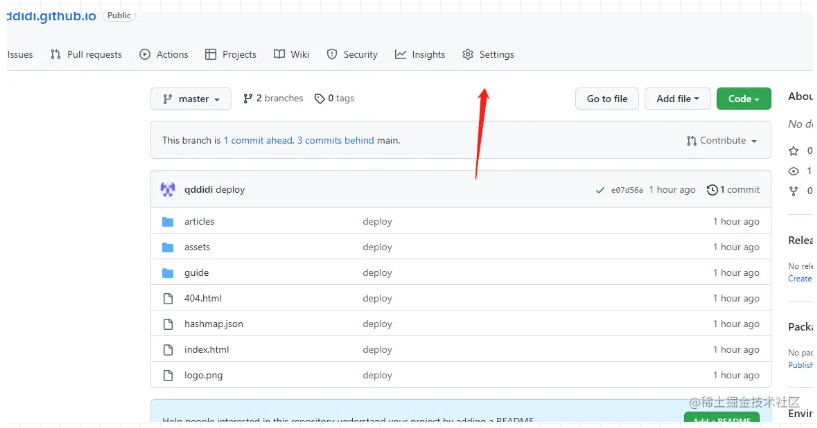Click the logo.png file icon
Screen dimensions: 817x428
tap(168, 375)
